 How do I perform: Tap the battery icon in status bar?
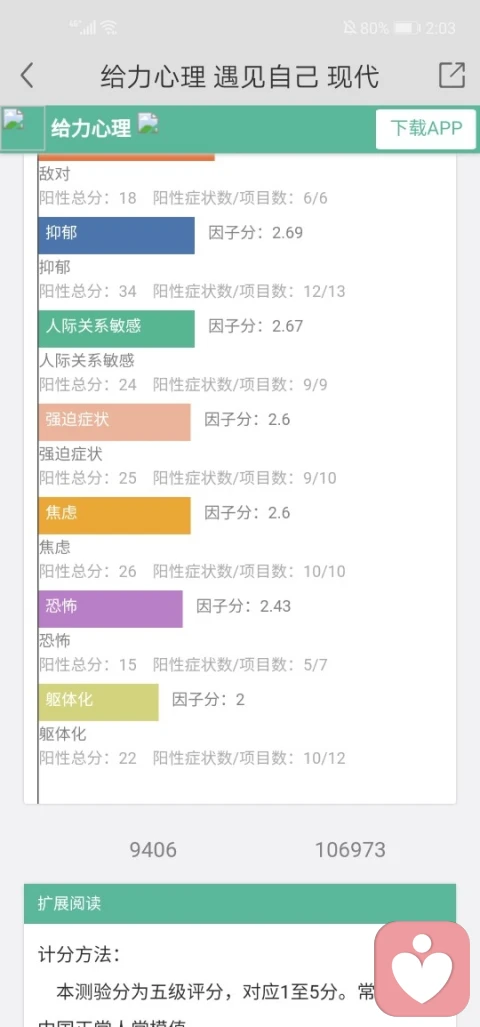click(x=407, y=28)
